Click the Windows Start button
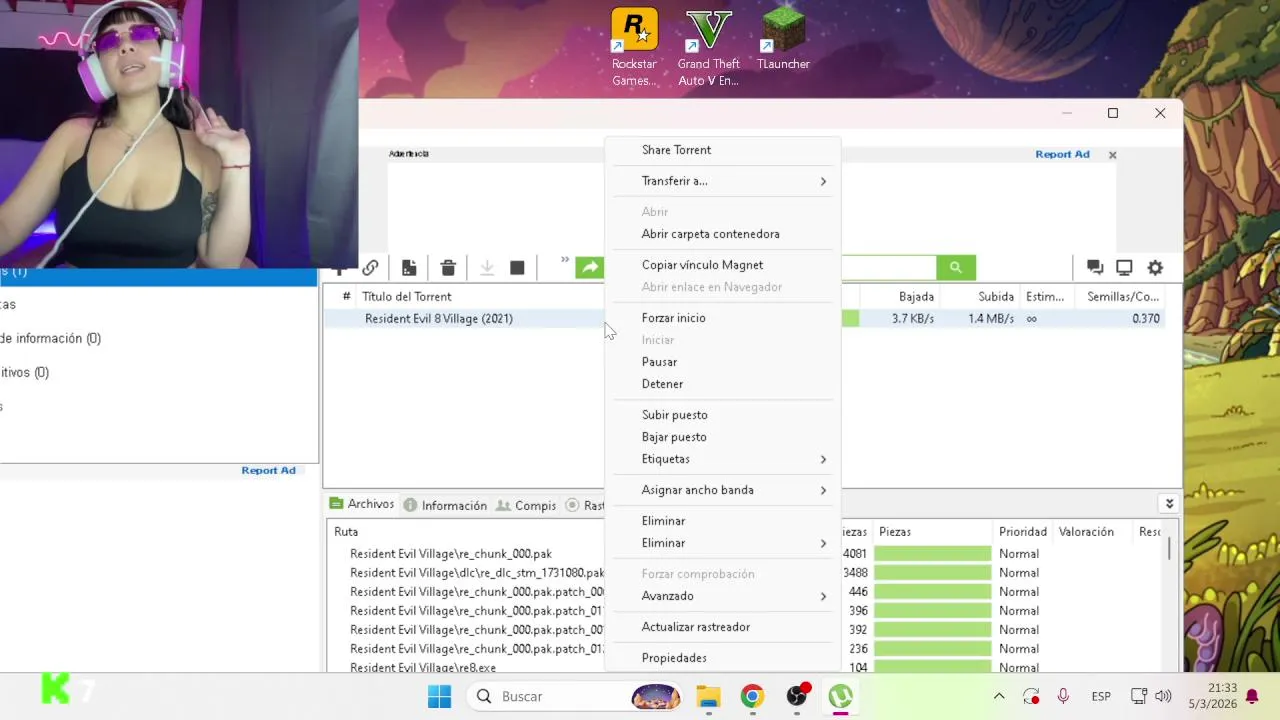The image size is (1280, 720). [439, 696]
